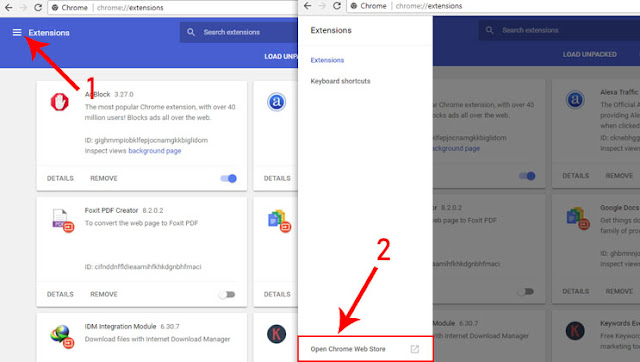This screenshot has height=362, width=640.
Task: Click the back arrow in left browser window
Action: [x=9, y=7]
